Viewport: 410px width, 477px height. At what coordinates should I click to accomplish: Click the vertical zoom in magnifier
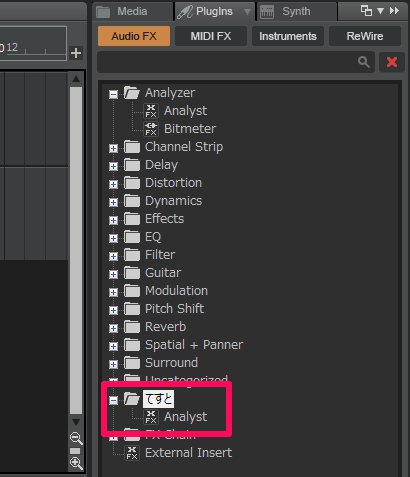(76, 464)
